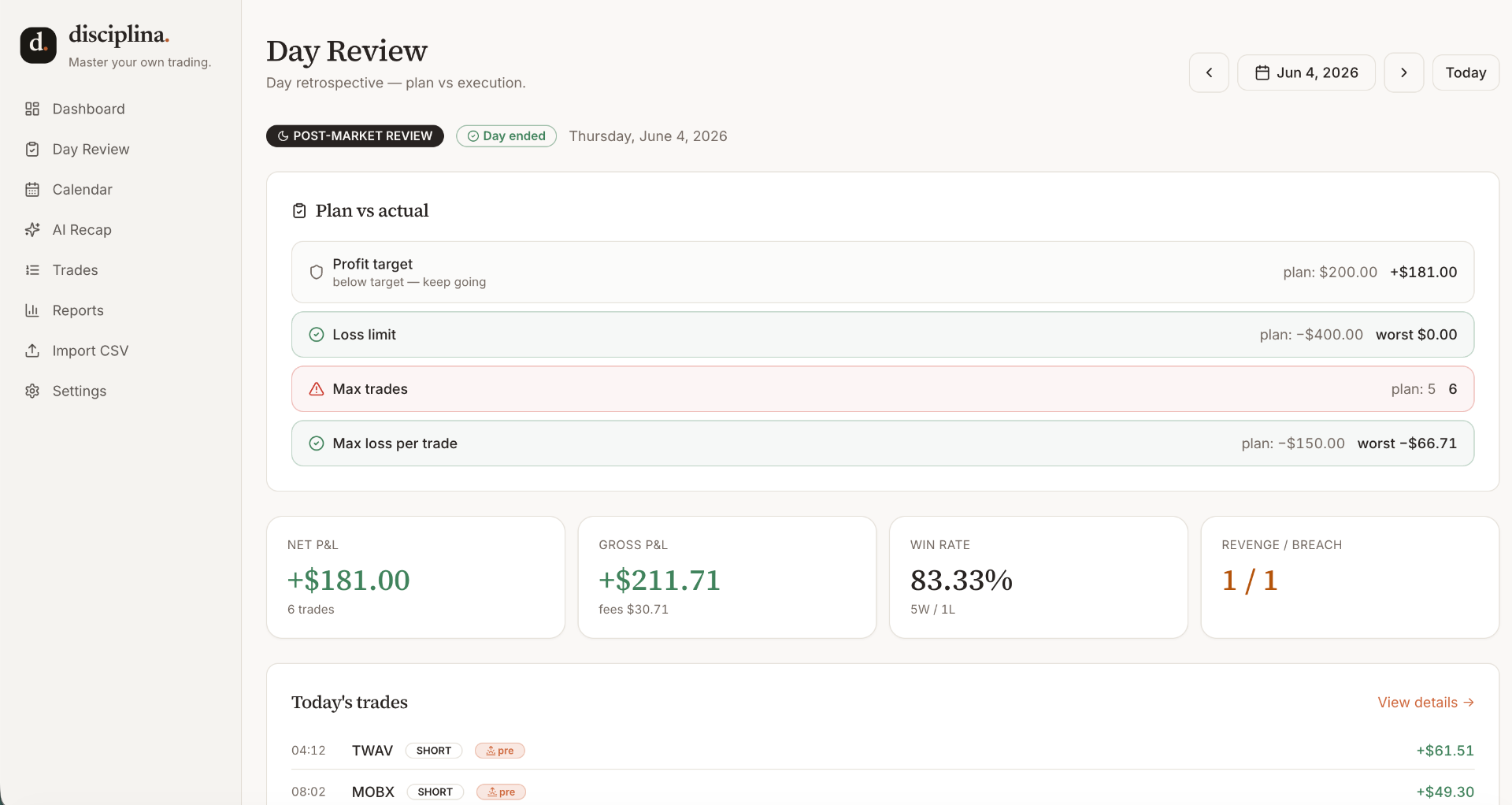Click the 08:02 trade time
Viewport: 1512px width, 805px height.
(x=309, y=792)
